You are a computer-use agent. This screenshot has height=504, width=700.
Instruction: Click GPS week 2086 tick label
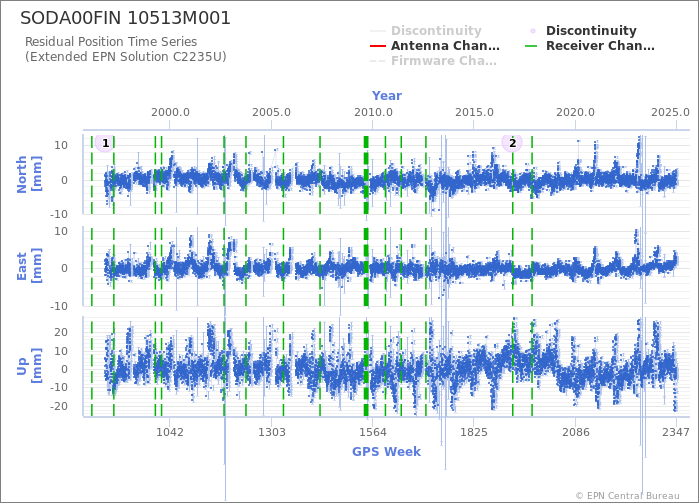pos(575,432)
